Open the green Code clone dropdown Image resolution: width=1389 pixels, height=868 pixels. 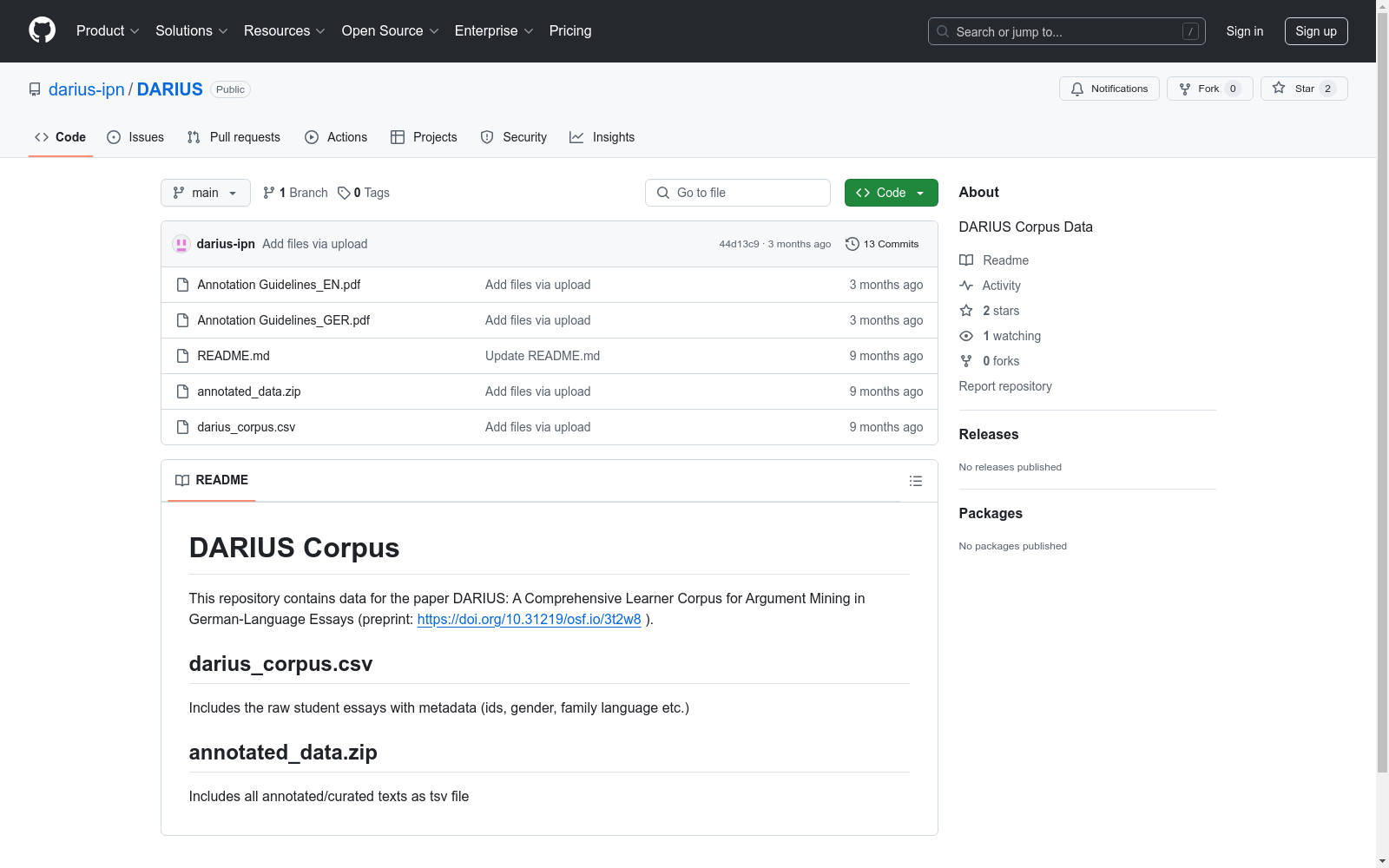coord(891,193)
